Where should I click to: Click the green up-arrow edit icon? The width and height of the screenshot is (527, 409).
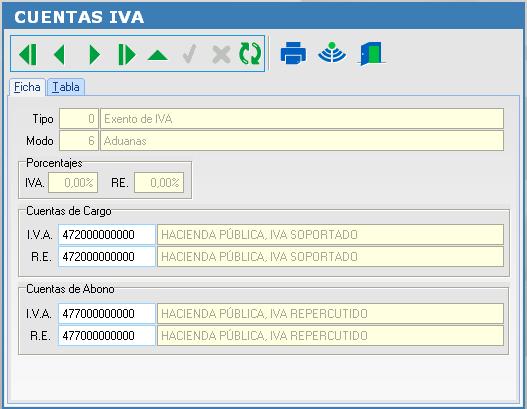tap(157, 55)
